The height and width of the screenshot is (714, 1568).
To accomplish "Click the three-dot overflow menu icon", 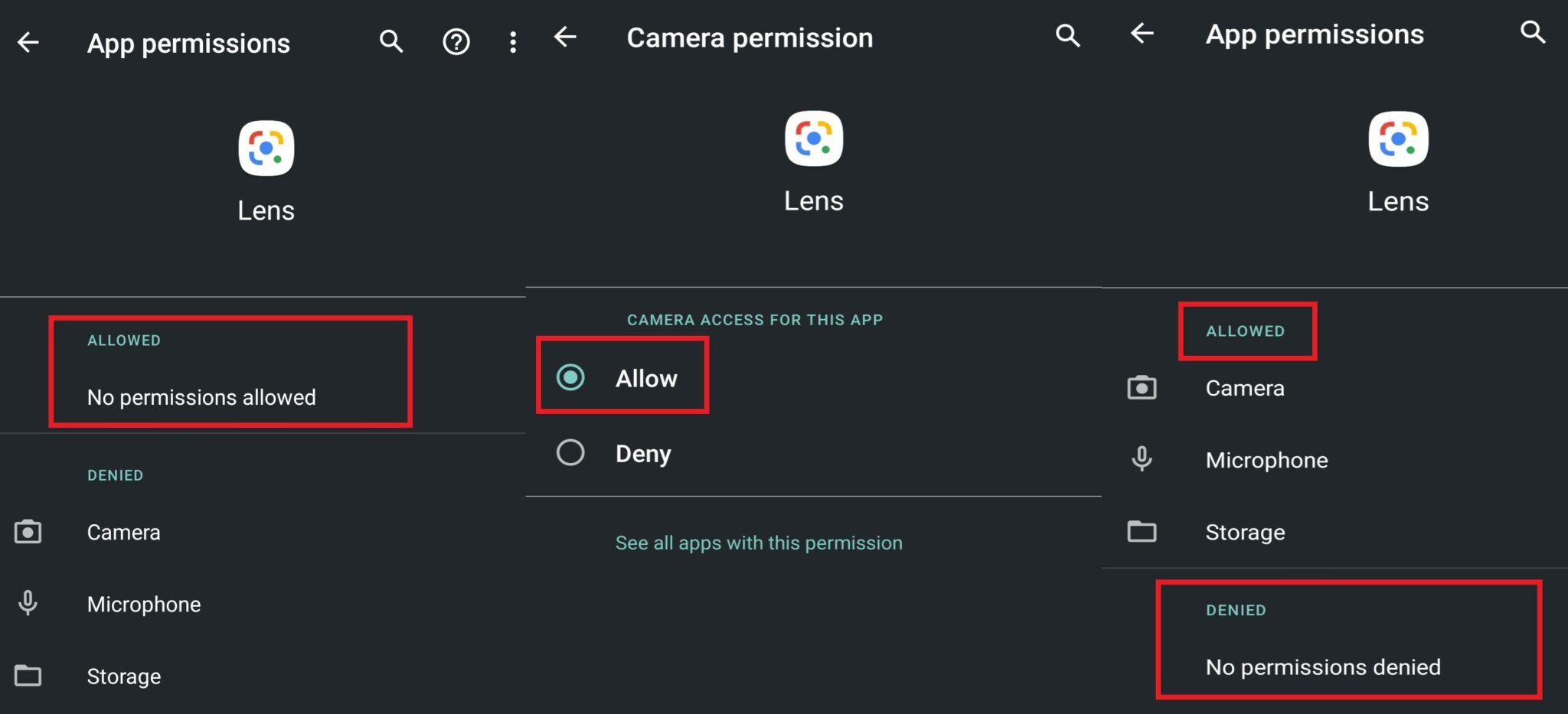I will (x=511, y=42).
